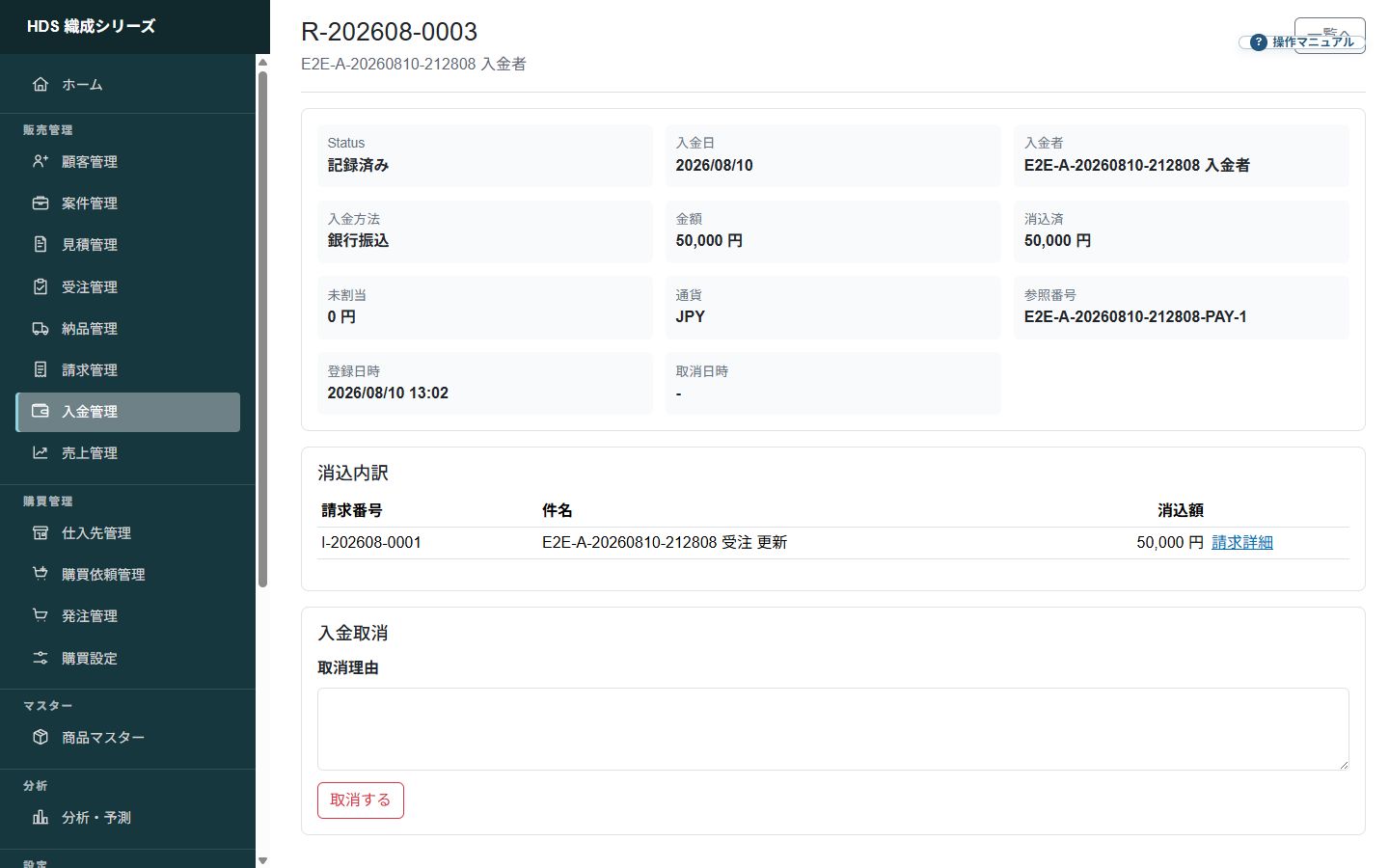
Task: Click the 入金方法 value 銀行振込
Action: [x=358, y=241]
